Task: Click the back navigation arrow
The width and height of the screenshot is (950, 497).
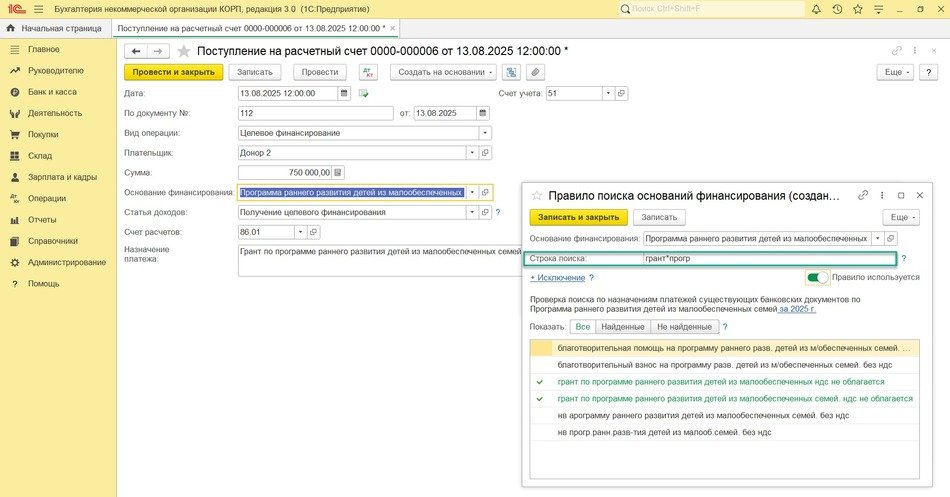Action: coord(135,50)
